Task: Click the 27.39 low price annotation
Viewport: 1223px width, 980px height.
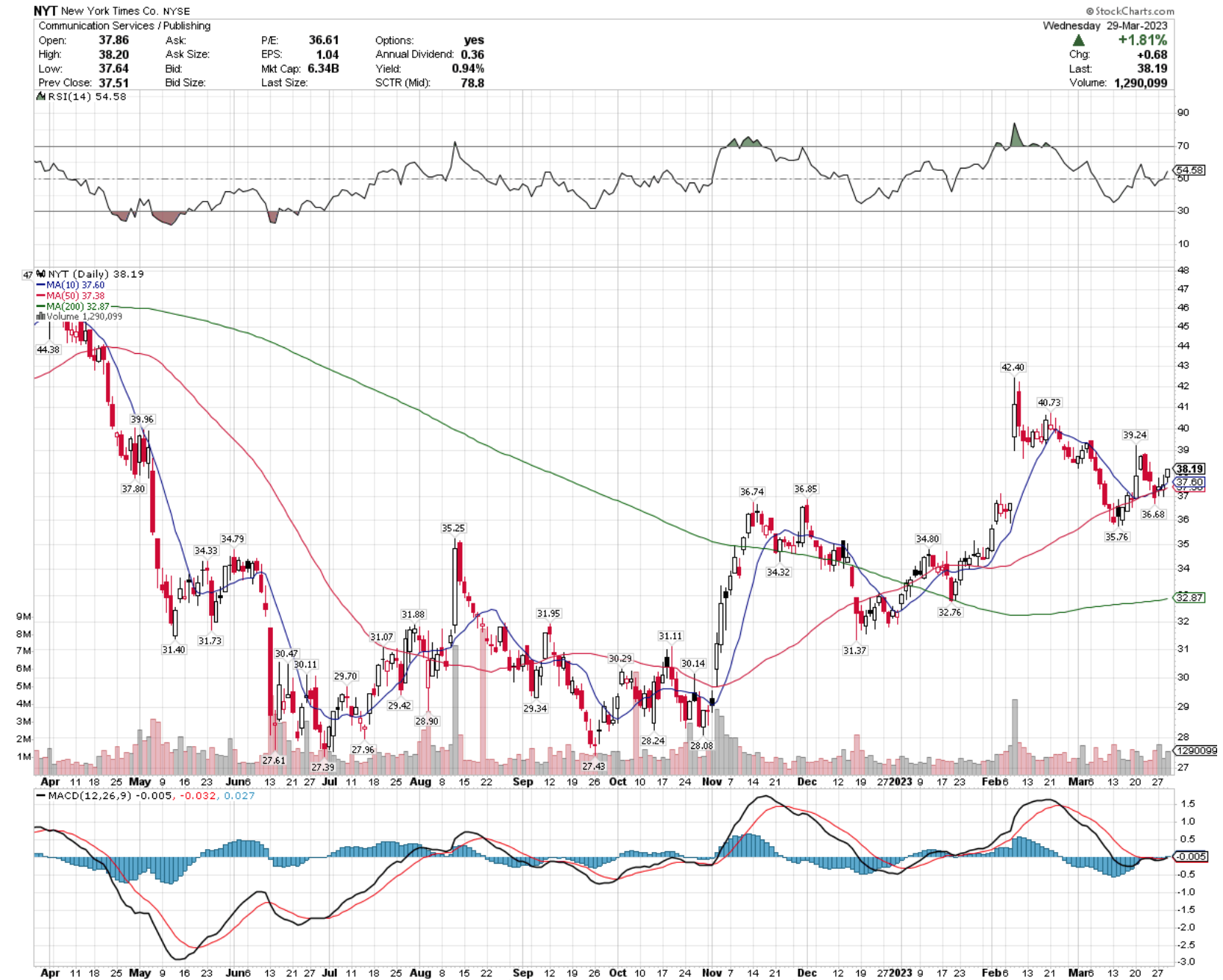Action: click(322, 767)
